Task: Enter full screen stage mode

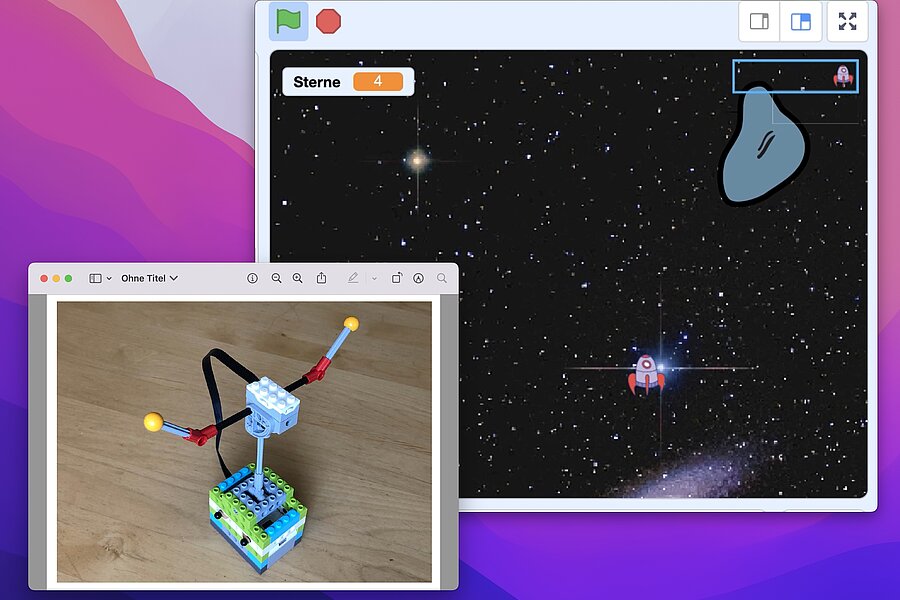Action: coord(847,22)
